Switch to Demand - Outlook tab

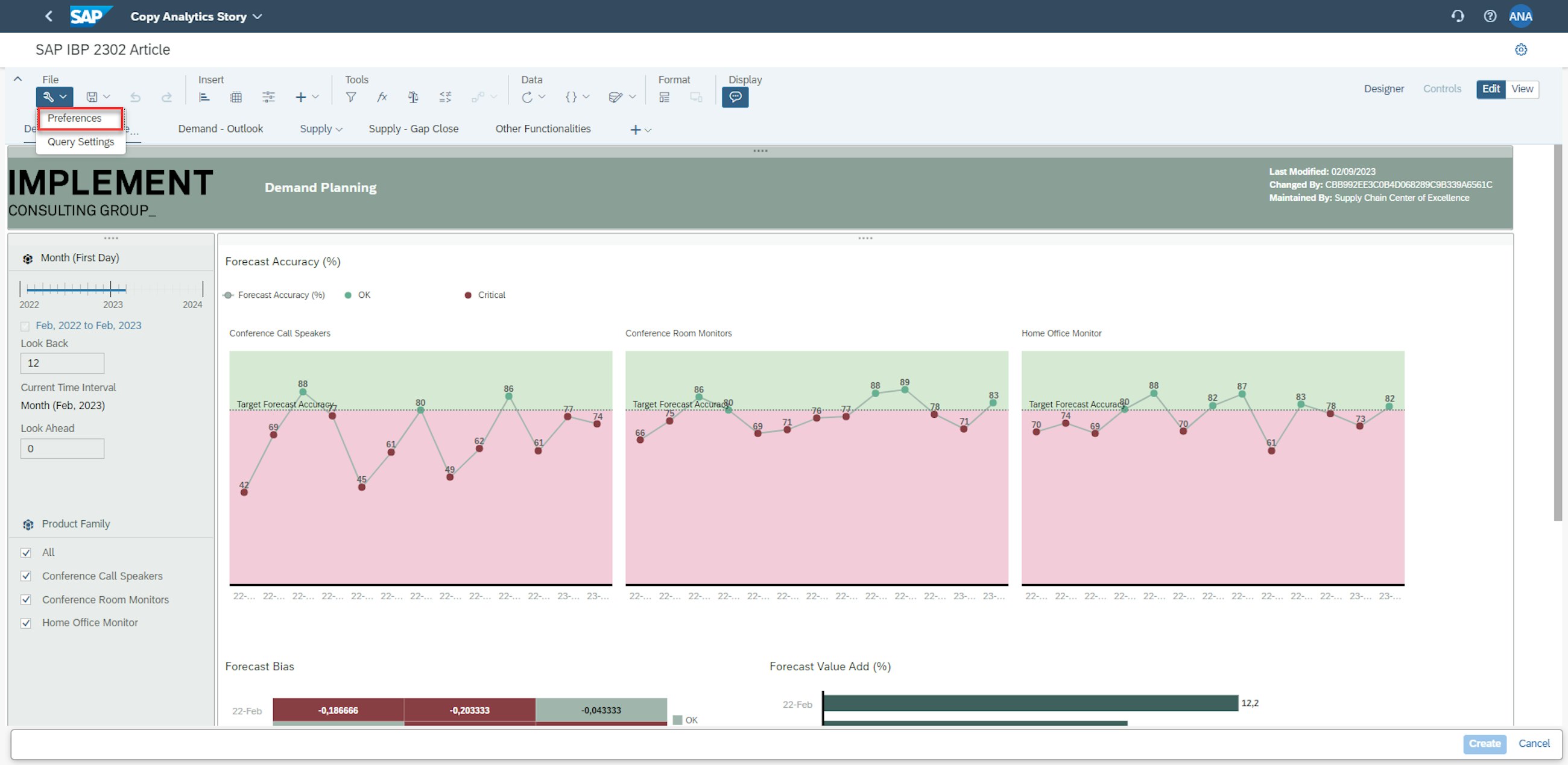(220, 129)
